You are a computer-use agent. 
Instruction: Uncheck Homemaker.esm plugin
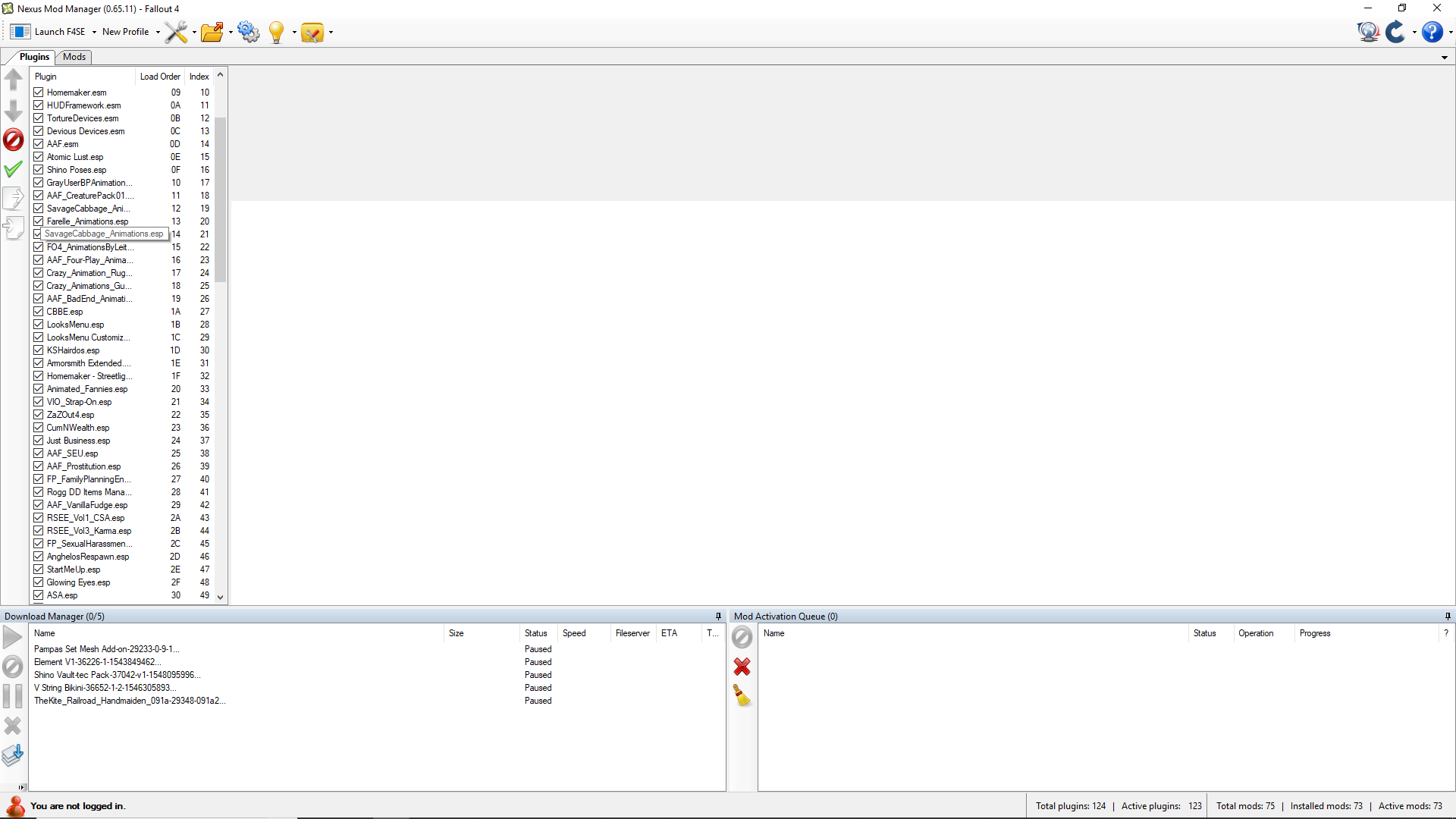click(39, 93)
